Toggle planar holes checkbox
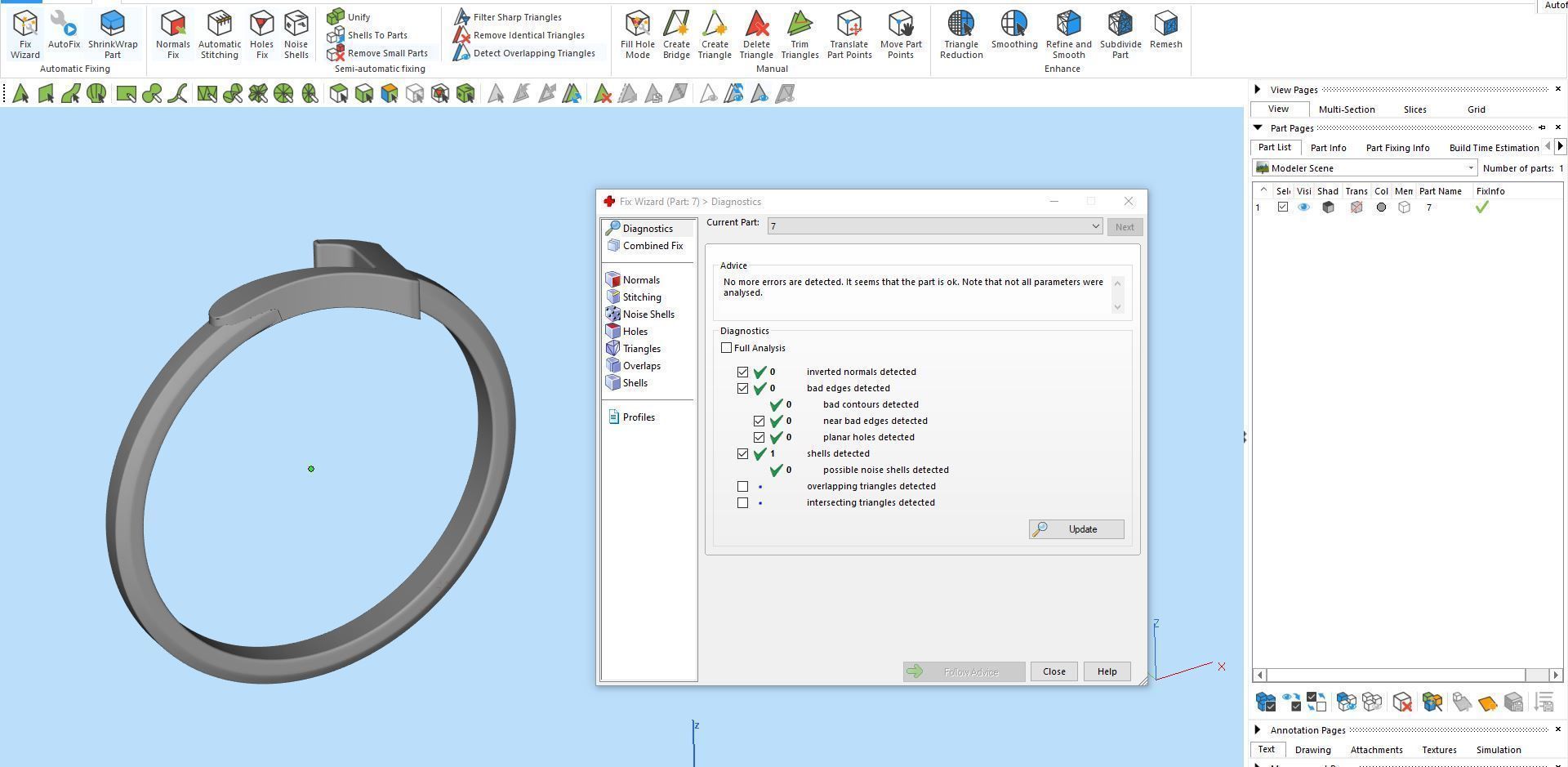 759,437
